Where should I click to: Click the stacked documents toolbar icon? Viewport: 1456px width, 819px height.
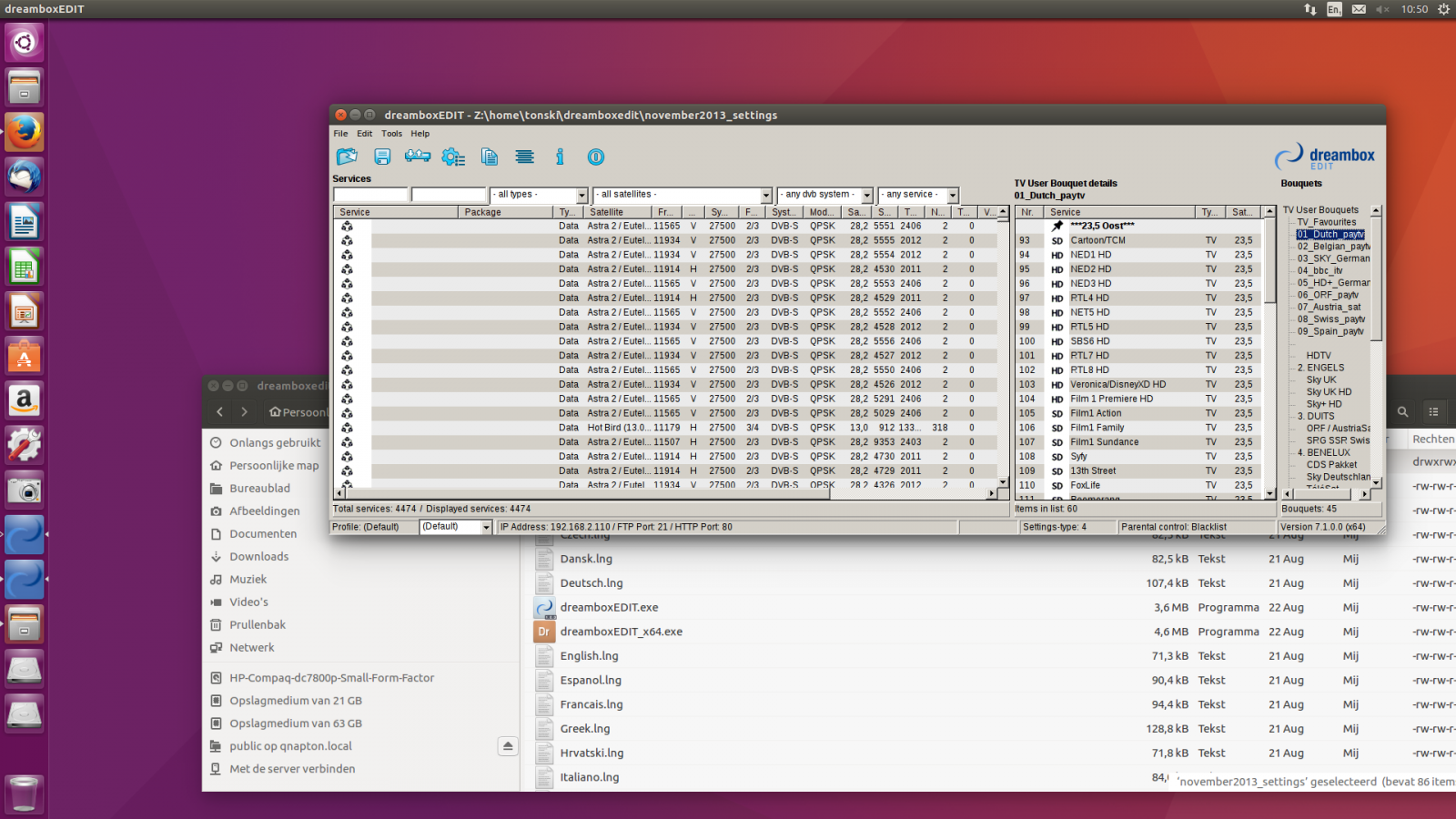(x=490, y=157)
